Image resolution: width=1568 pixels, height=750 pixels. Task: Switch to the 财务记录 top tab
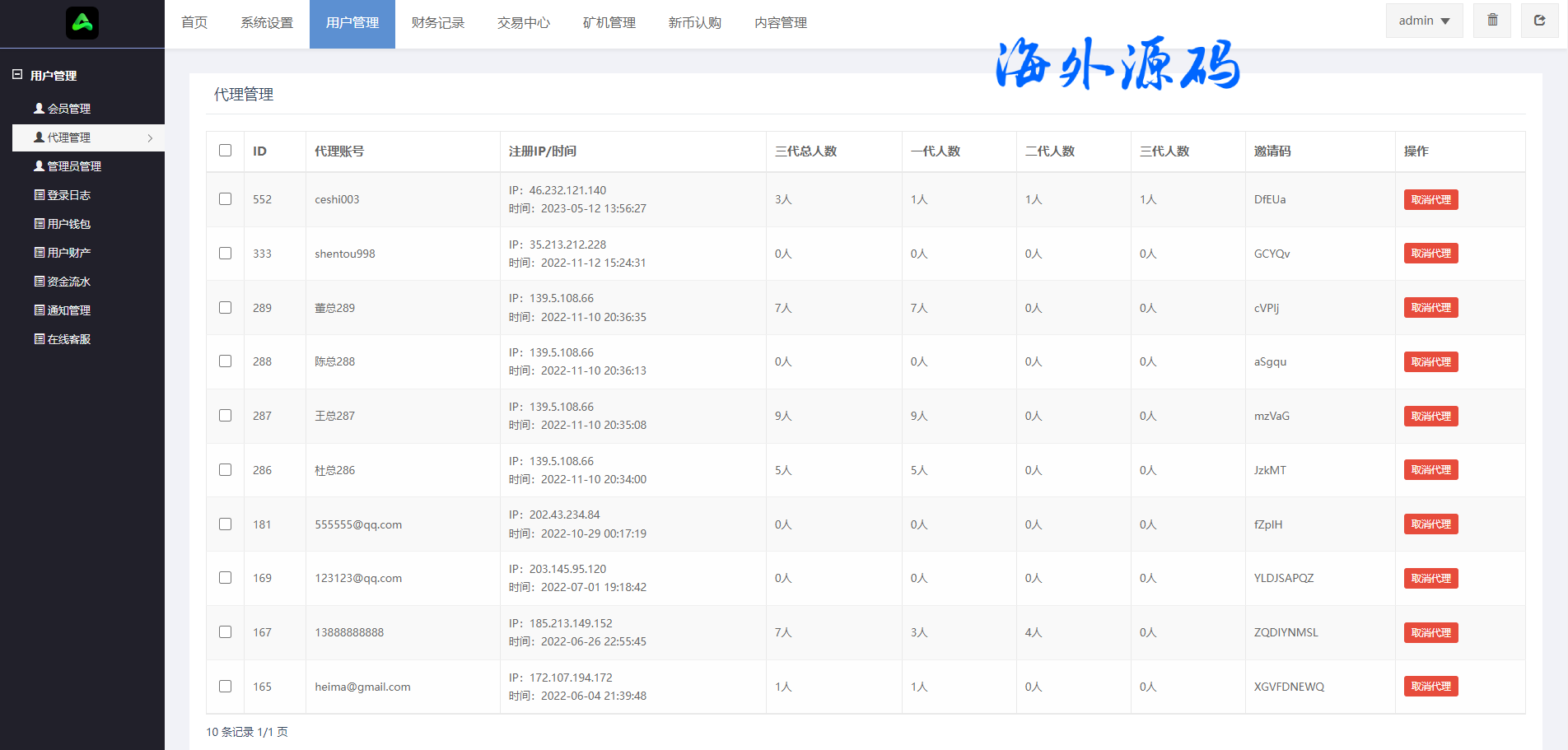437,23
